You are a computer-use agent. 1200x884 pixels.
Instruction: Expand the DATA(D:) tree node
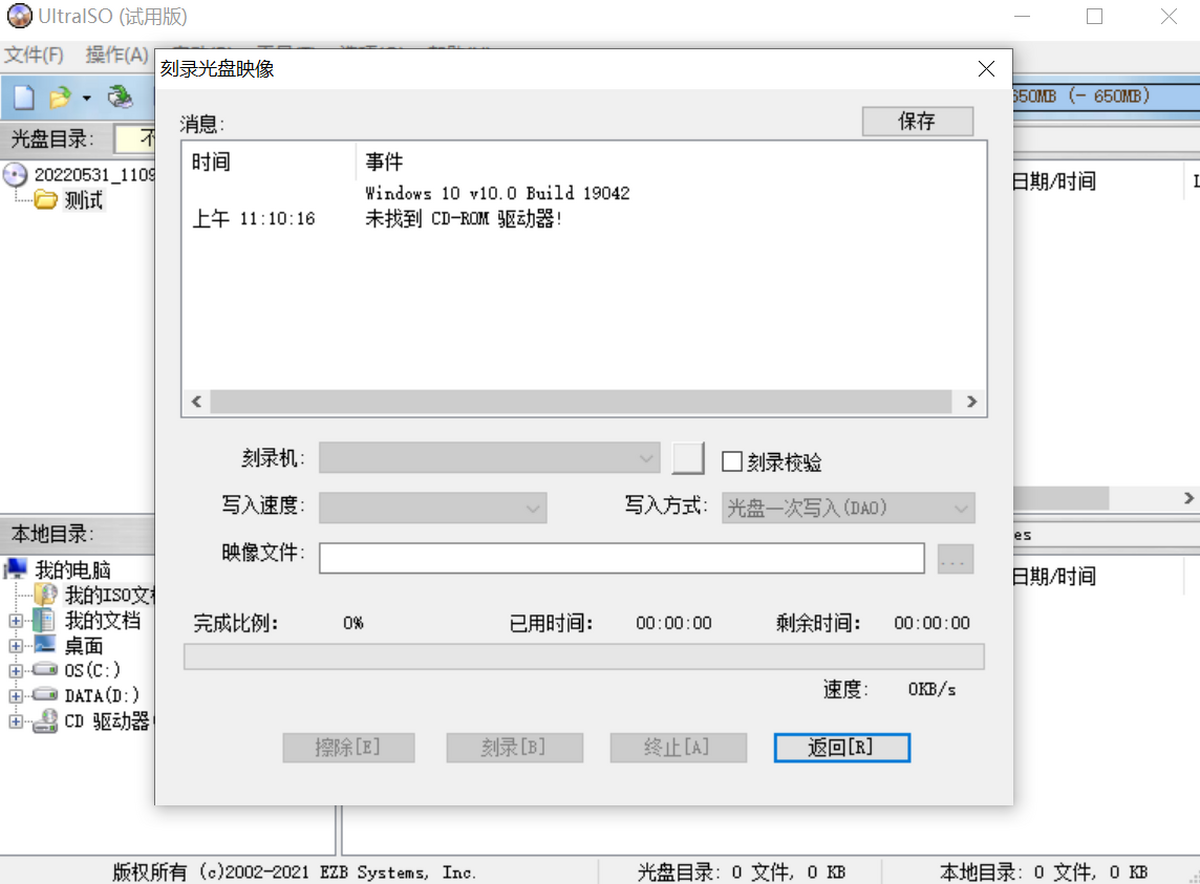click(x=15, y=695)
